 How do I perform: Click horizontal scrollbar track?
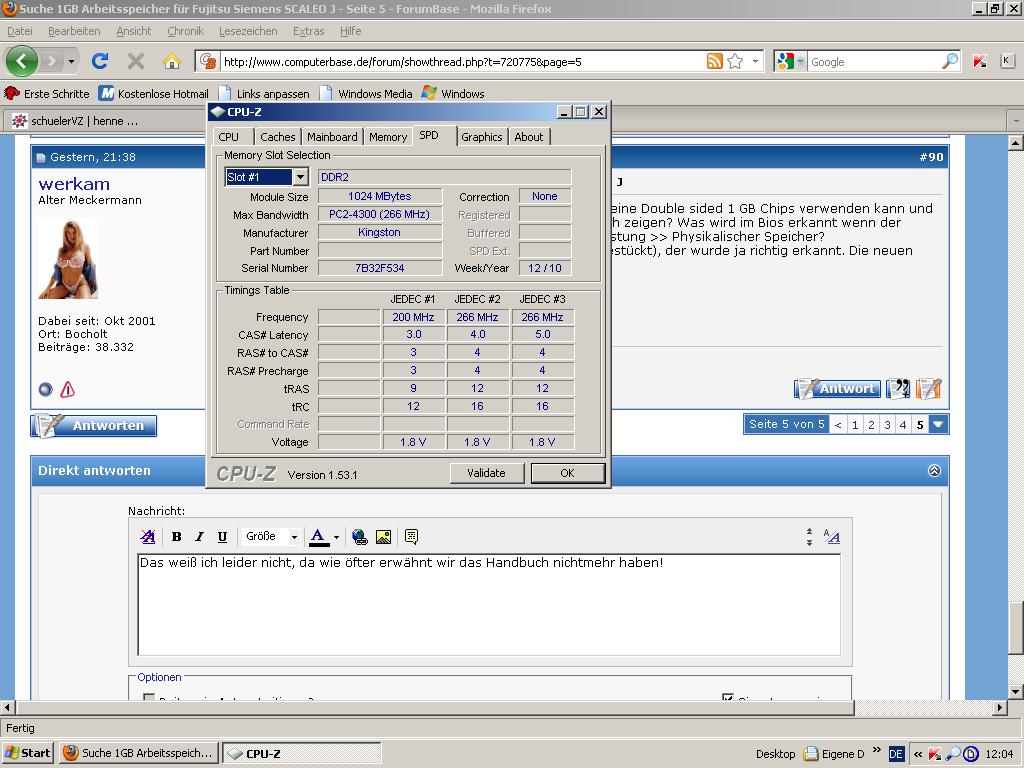923,707
